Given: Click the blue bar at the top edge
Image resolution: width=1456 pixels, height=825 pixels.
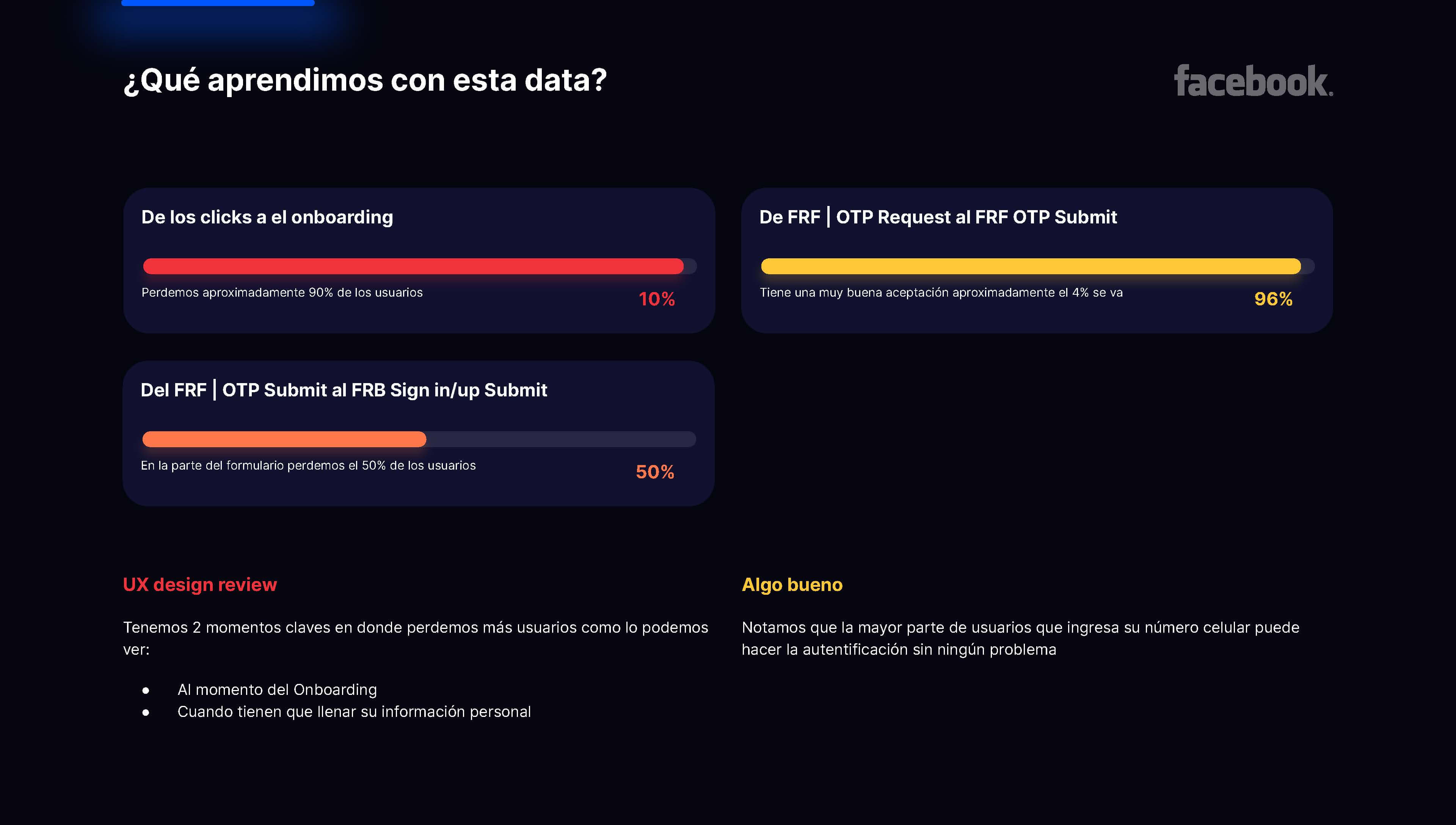Looking at the screenshot, I should tap(218, 3).
